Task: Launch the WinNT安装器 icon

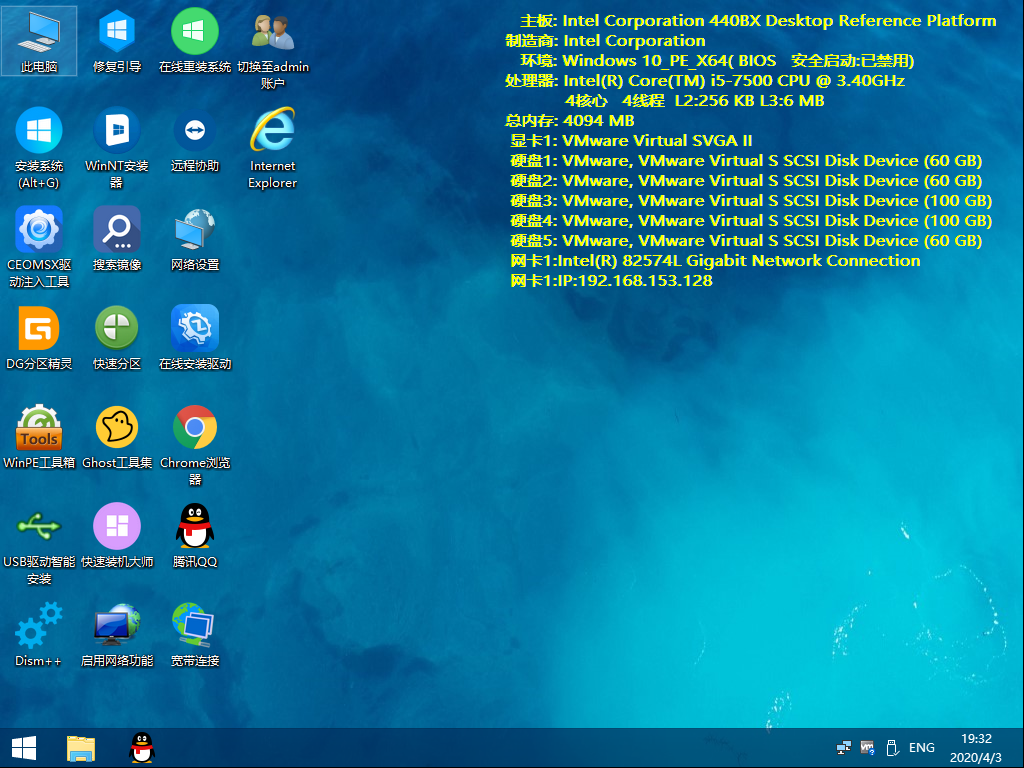Action: click(x=117, y=149)
